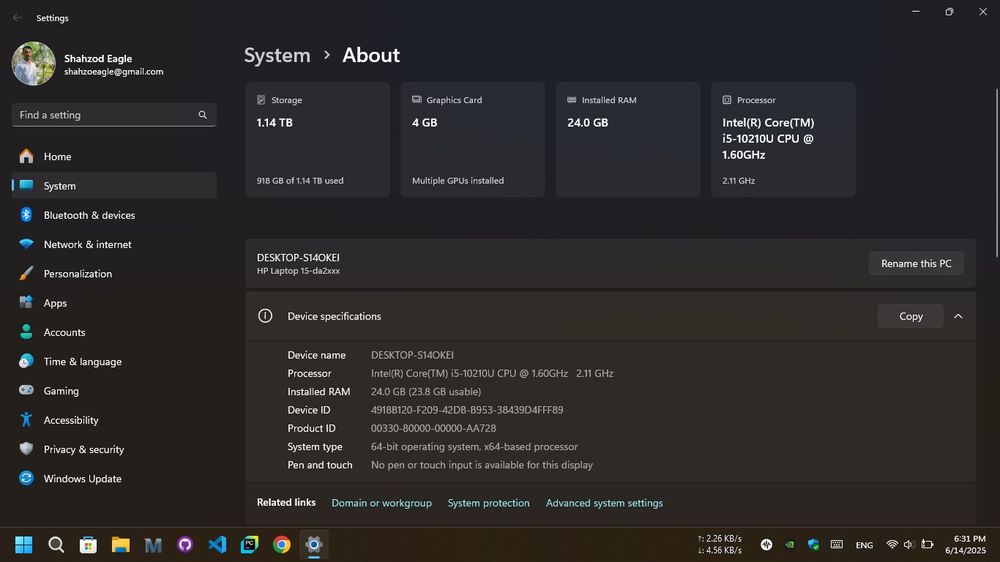Open File Explorer from the taskbar
Screen dimensions: 1000x562
pyautogui.click(x=121, y=545)
